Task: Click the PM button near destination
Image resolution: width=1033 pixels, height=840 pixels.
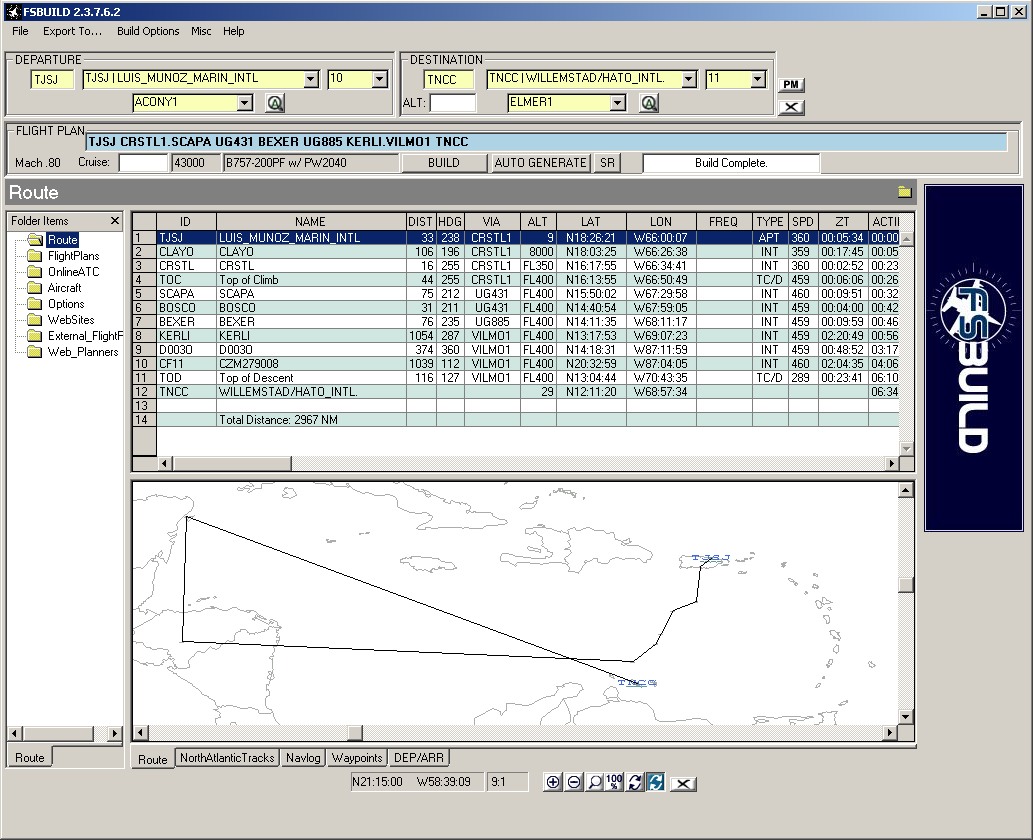Action: [x=791, y=84]
